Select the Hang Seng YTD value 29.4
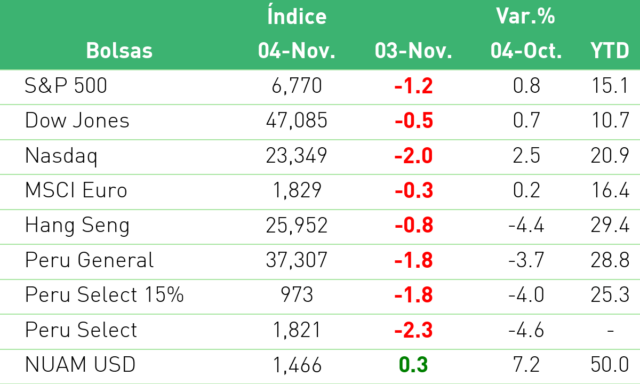Screen dimensions: 640x384 pos(610,225)
